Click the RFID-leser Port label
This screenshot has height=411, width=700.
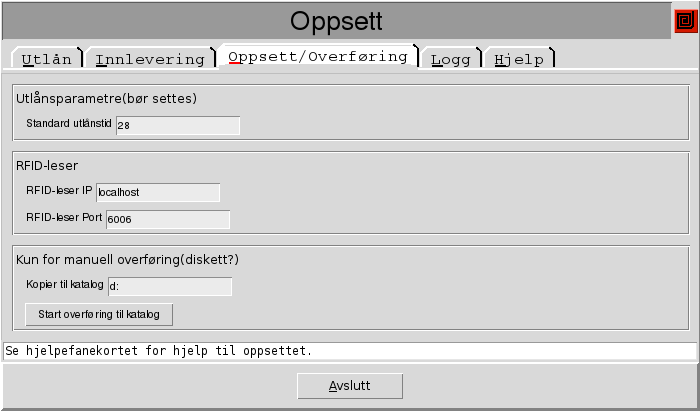[x=64, y=218]
